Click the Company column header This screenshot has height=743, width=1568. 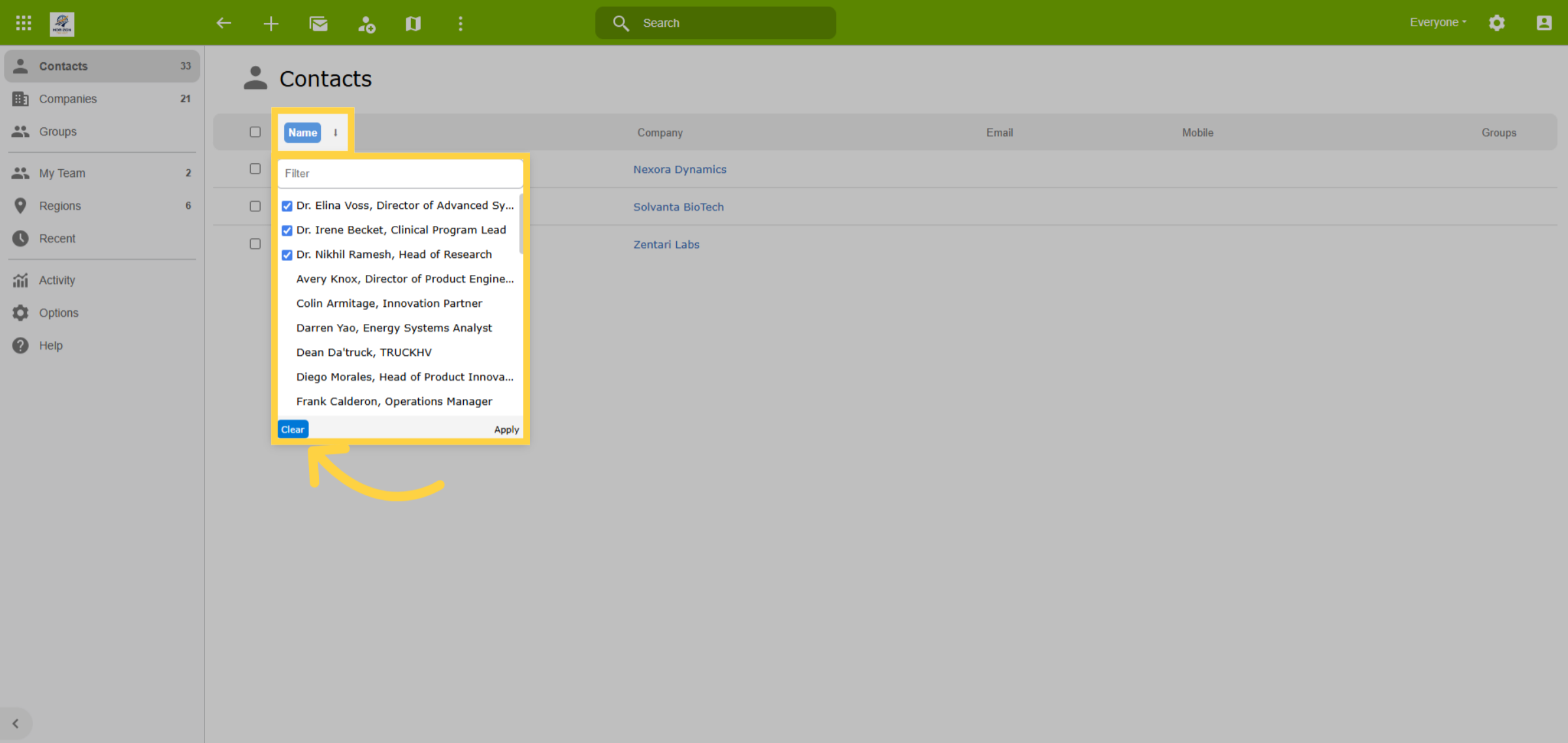[660, 133]
